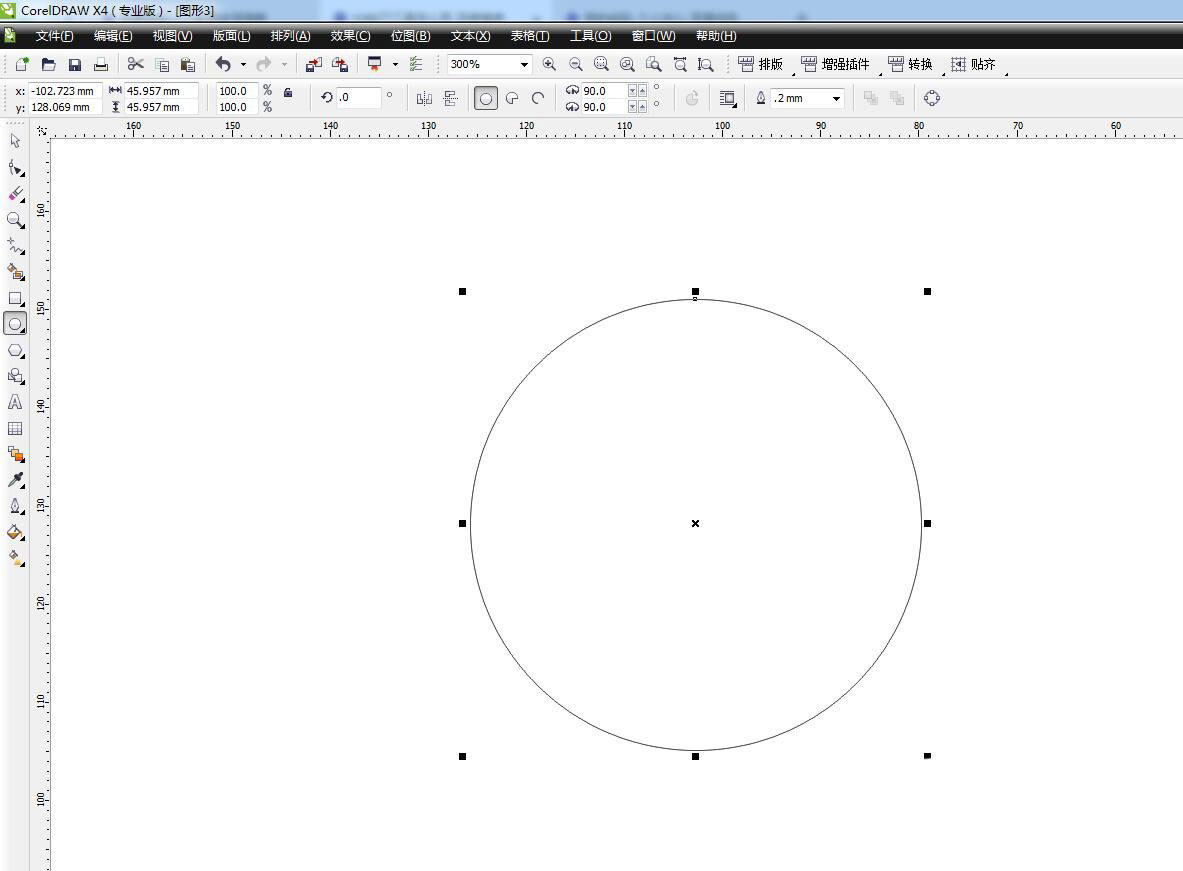Select the Polygon tool
Viewport: 1183px width, 871px height.
(15, 350)
